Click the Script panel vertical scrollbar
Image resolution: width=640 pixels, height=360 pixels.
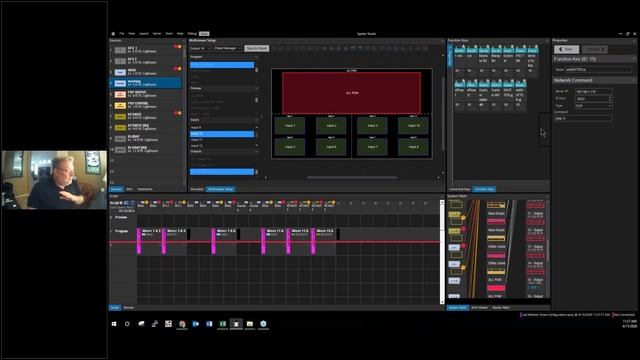point(442,252)
